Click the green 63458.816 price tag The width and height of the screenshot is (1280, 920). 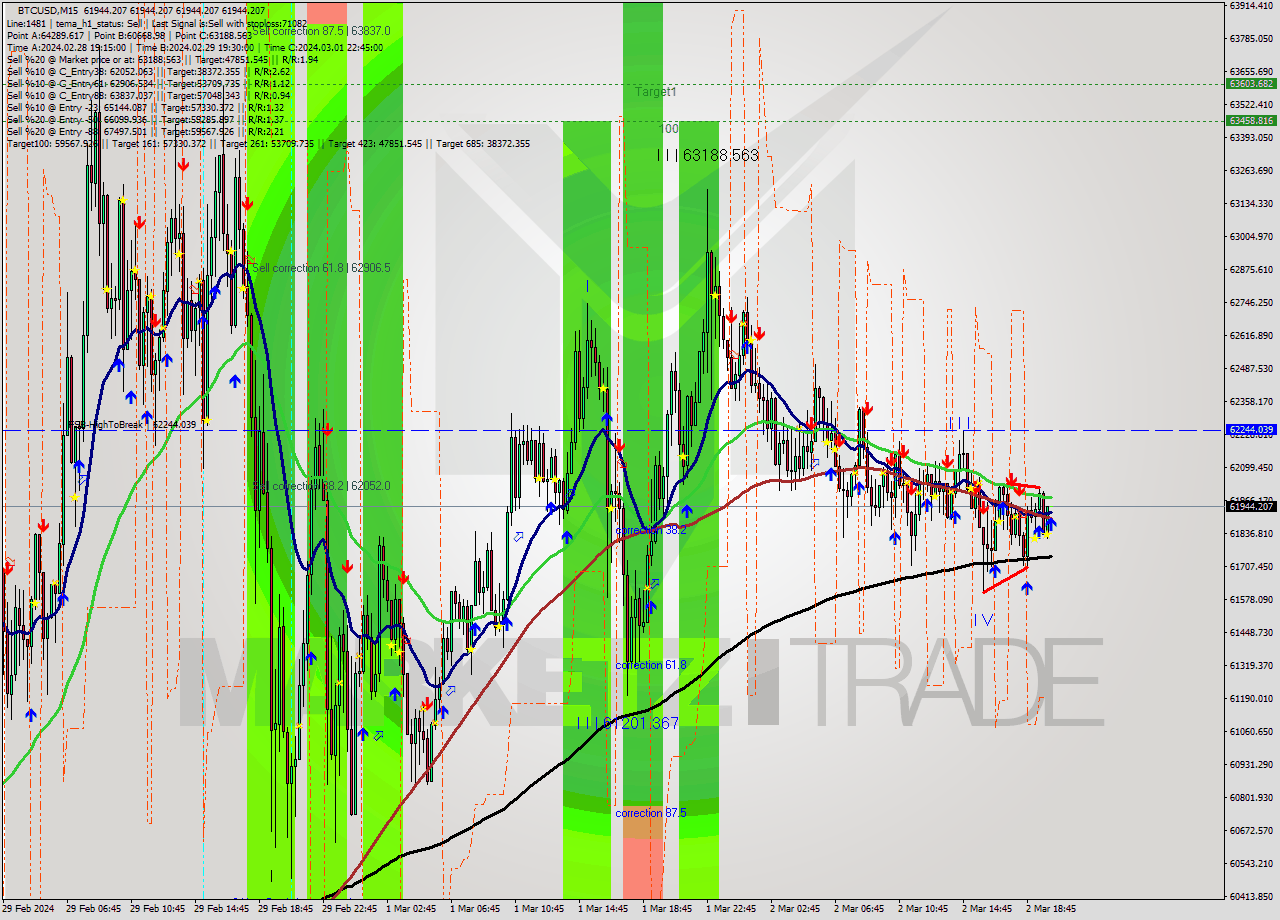[x=1250, y=120]
